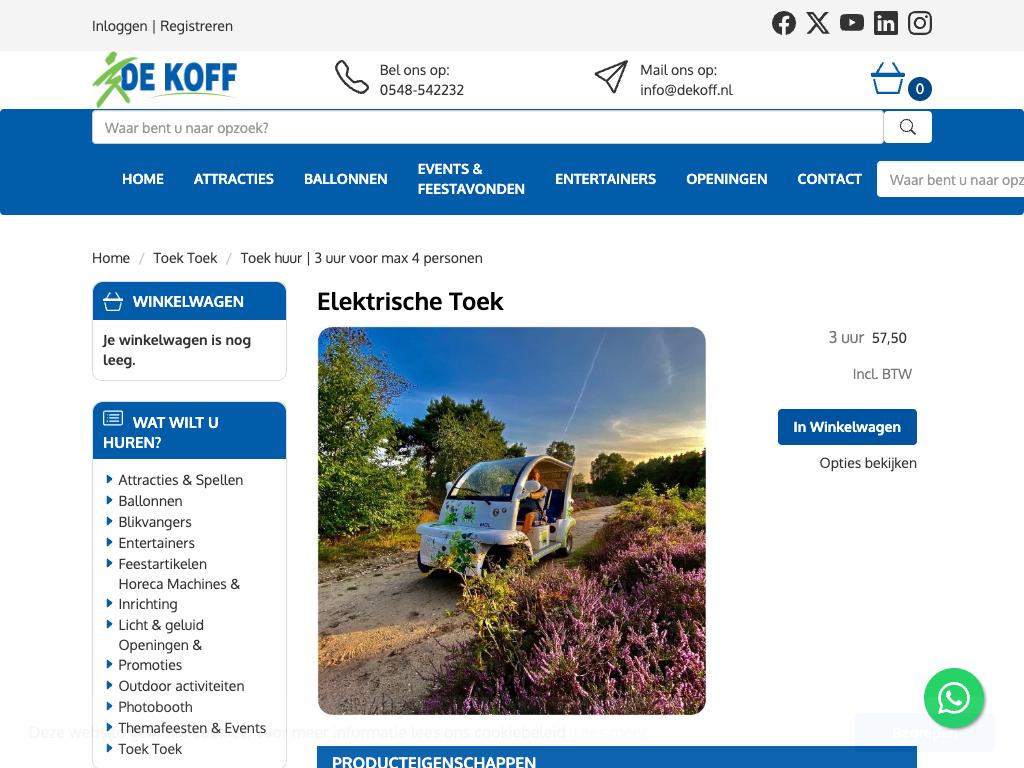
Task: Click the search magnifier button
Action: (x=908, y=127)
